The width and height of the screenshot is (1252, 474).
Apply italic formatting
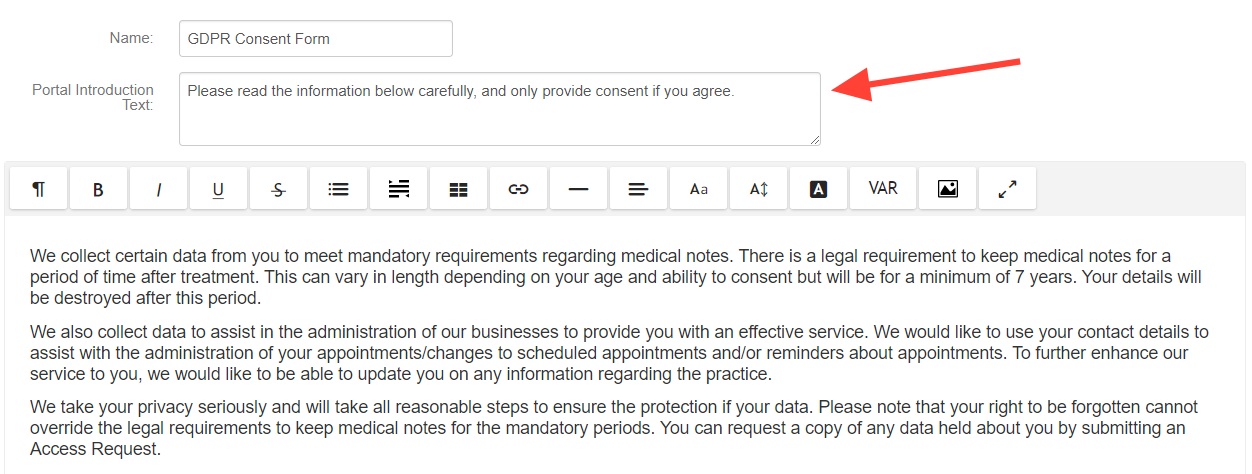[158, 189]
